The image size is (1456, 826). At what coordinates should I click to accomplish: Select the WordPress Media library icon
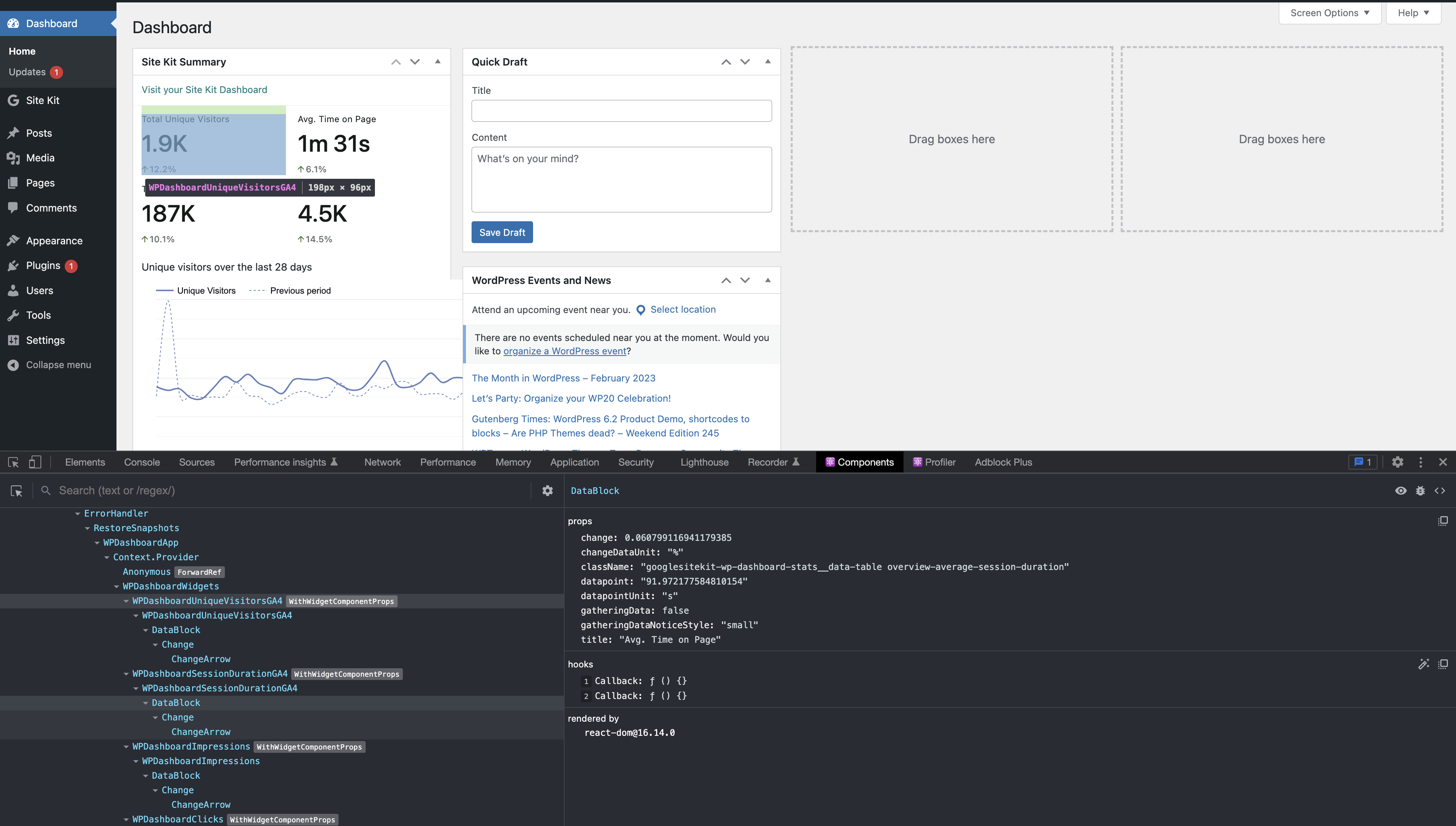click(x=14, y=158)
